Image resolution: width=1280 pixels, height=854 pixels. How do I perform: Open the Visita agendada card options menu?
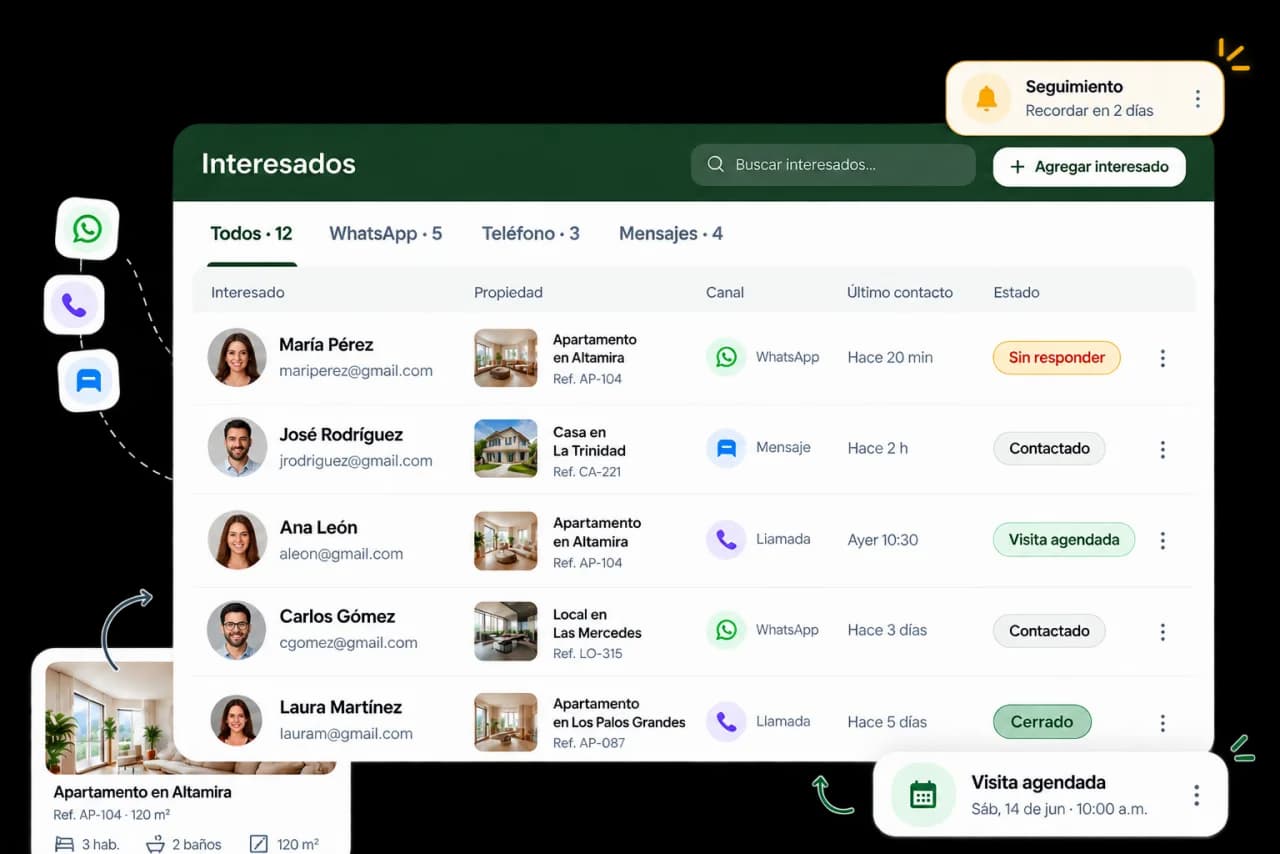click(x=1196, y=795)
